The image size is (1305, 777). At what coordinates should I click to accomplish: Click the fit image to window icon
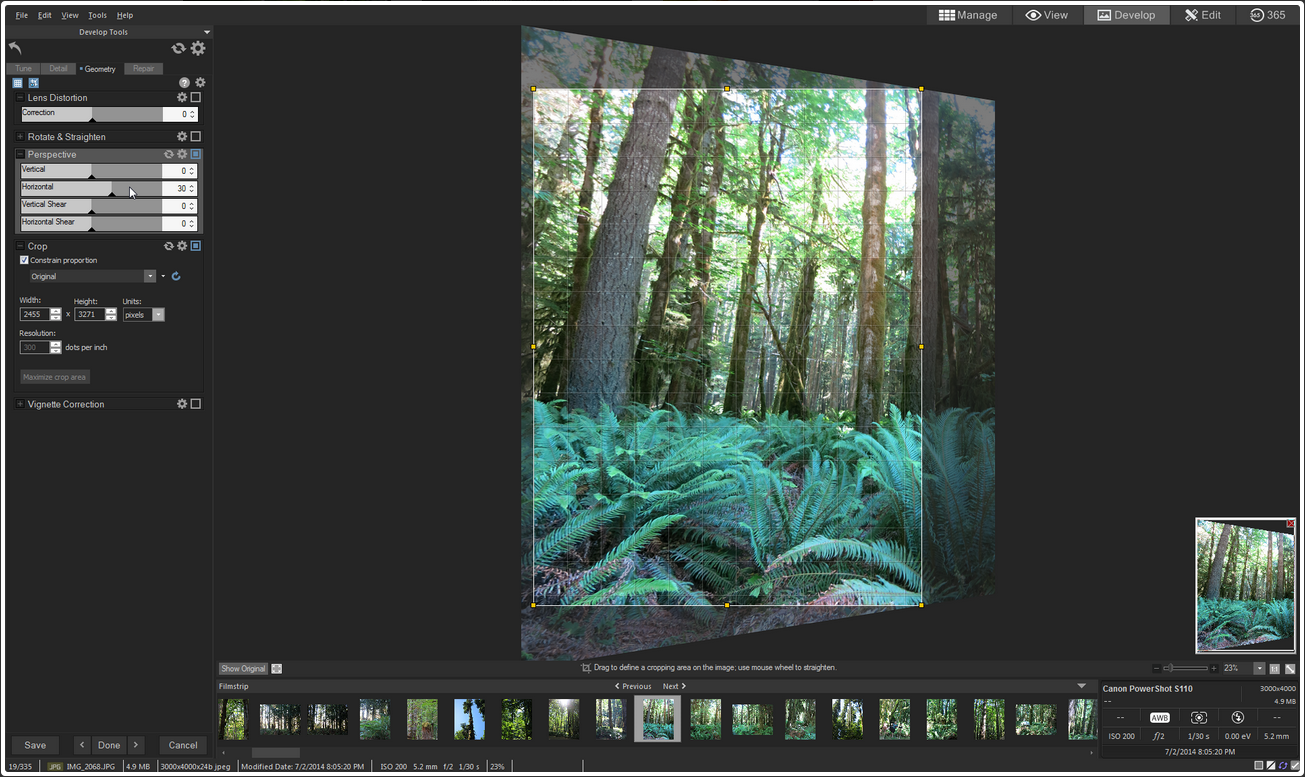point(1290,668)
